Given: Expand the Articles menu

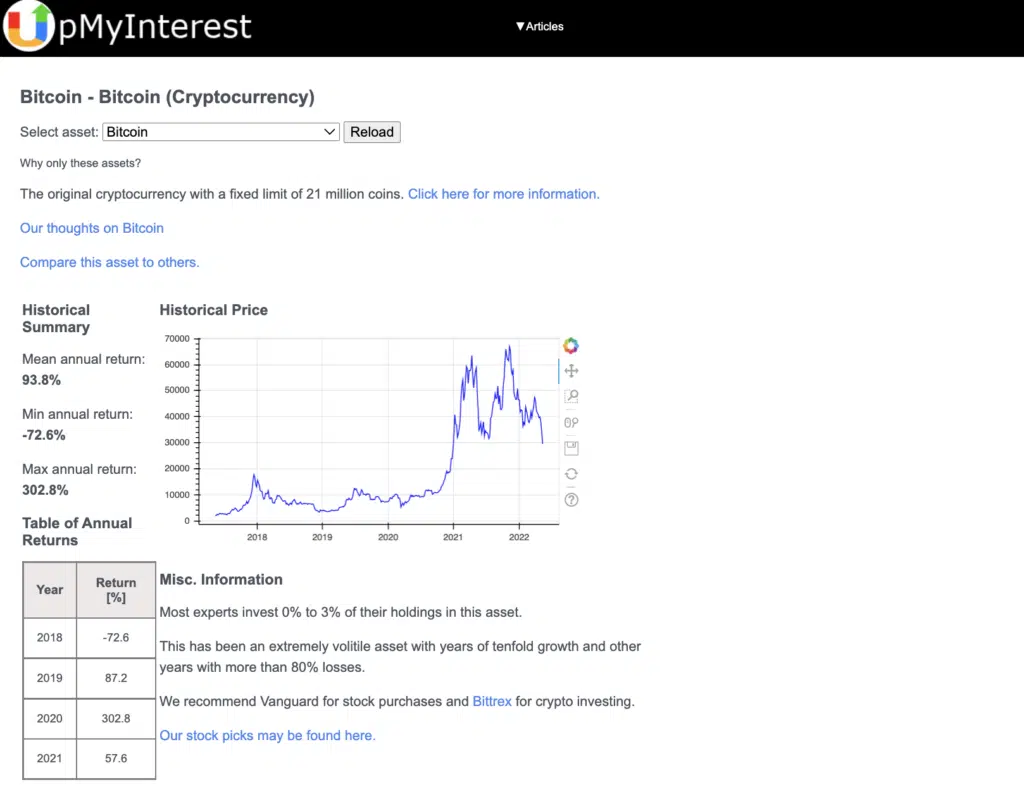Looking at the screenshot, I should coord(540,26).
